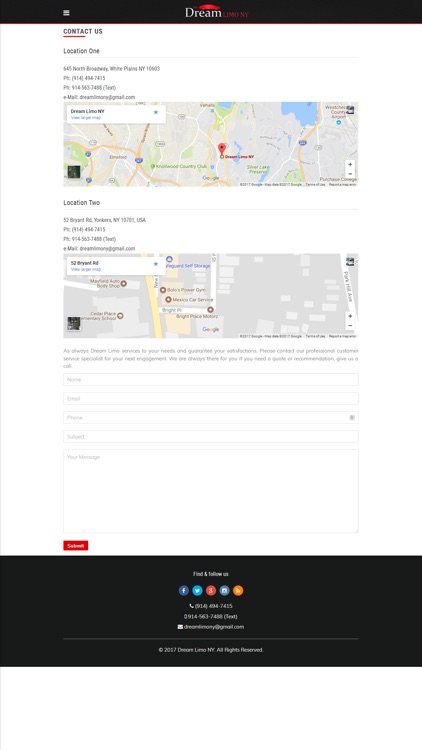Report a map error on second map
This screenshot has width=422, height=750.
point(343,336)
